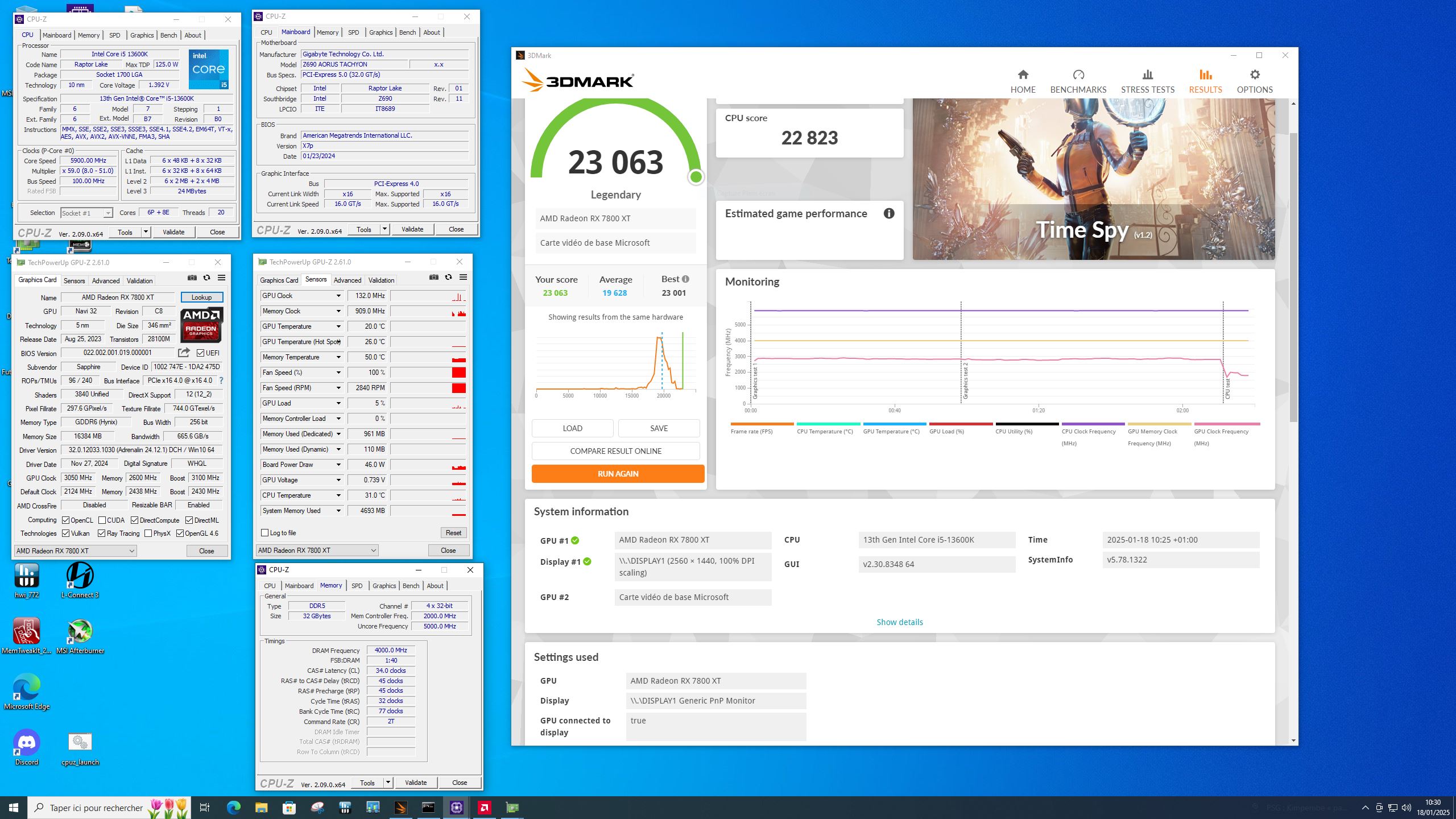The height and width of the screenshot is (819, 1456).
Task: Click Lookup button in GPU-Z
Action: [201, 297]
